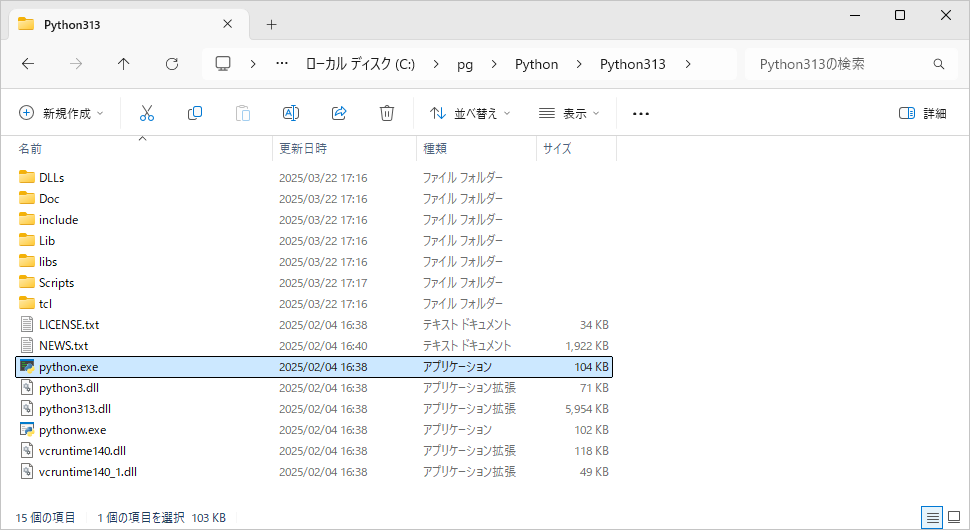Screen dimensions: 970x530
Task: Click the 15 個の項目 status text
Action: 46,518
